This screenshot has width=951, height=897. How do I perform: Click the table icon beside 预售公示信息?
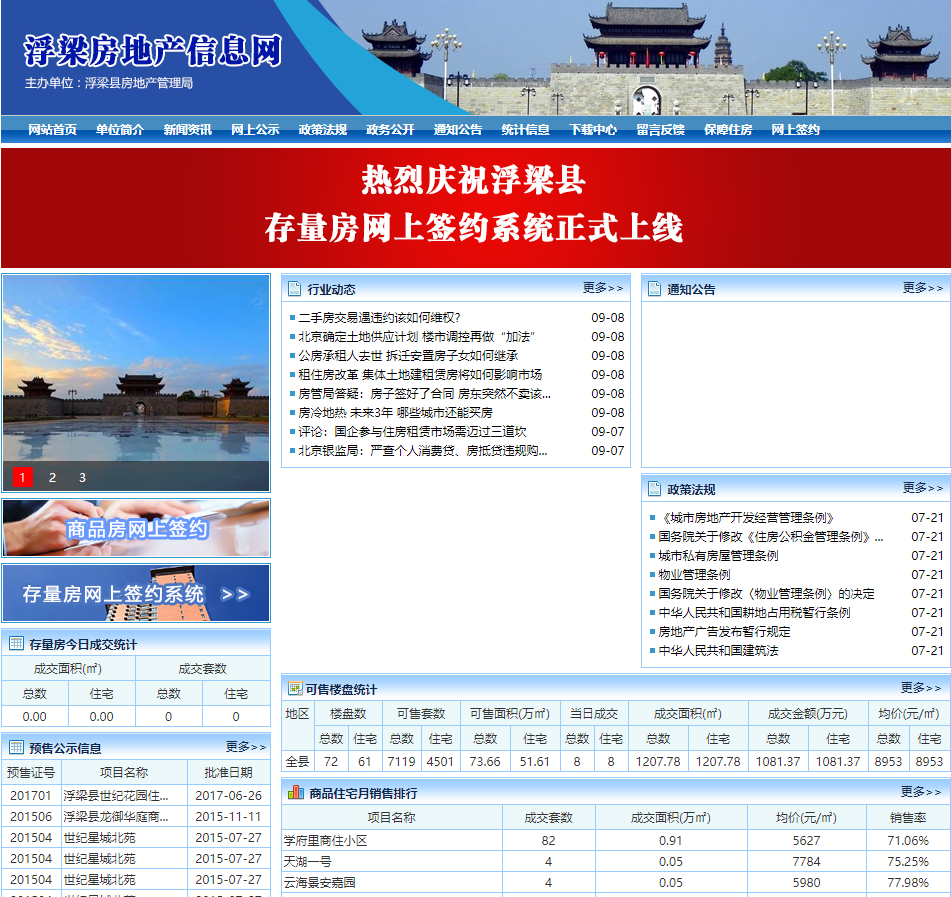coord(16,747)
